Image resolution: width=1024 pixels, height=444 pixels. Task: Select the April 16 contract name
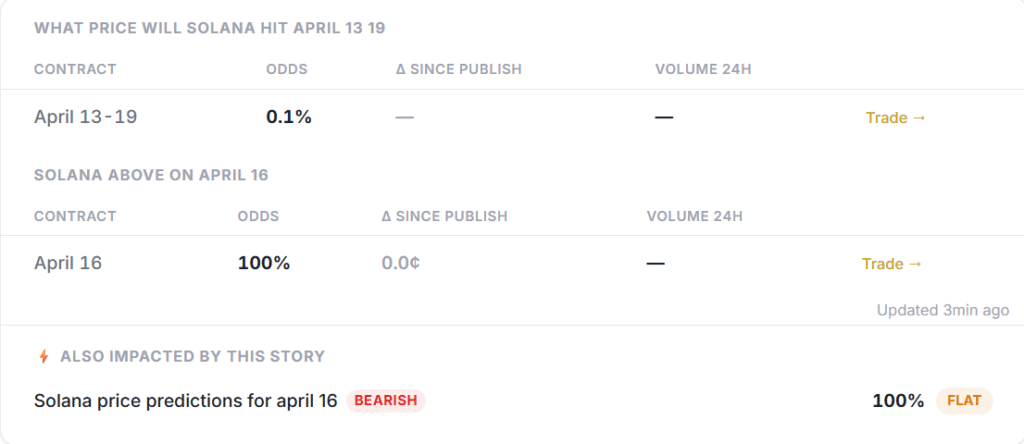[x=68, y=264]
